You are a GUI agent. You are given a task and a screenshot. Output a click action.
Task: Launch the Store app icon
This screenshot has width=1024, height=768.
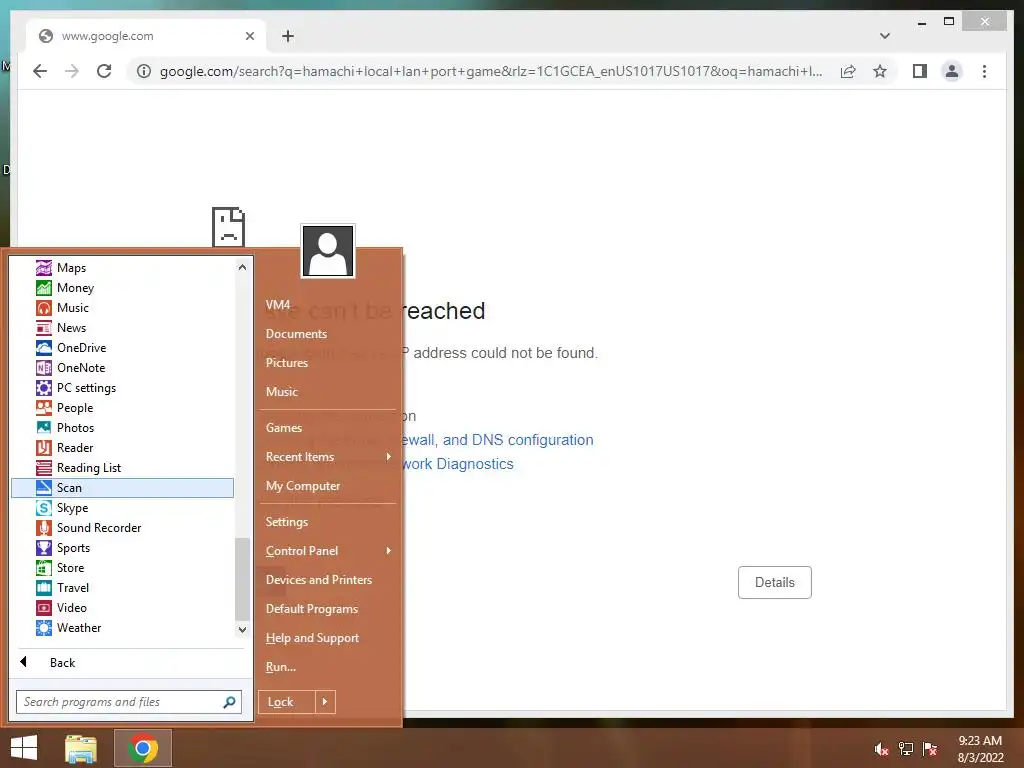click(x=44, y=568)
